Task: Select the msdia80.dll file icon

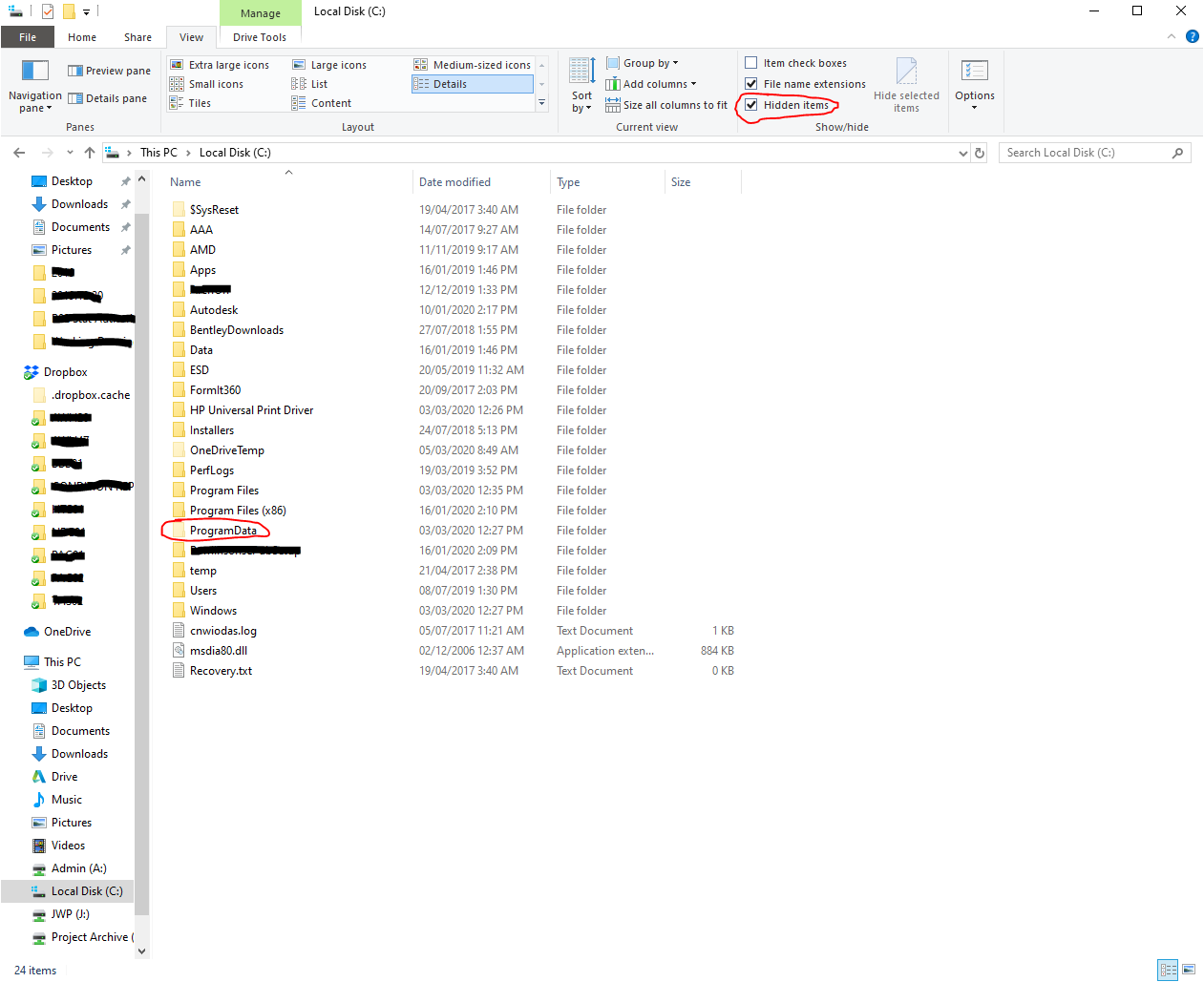Action: coord(179,650)
